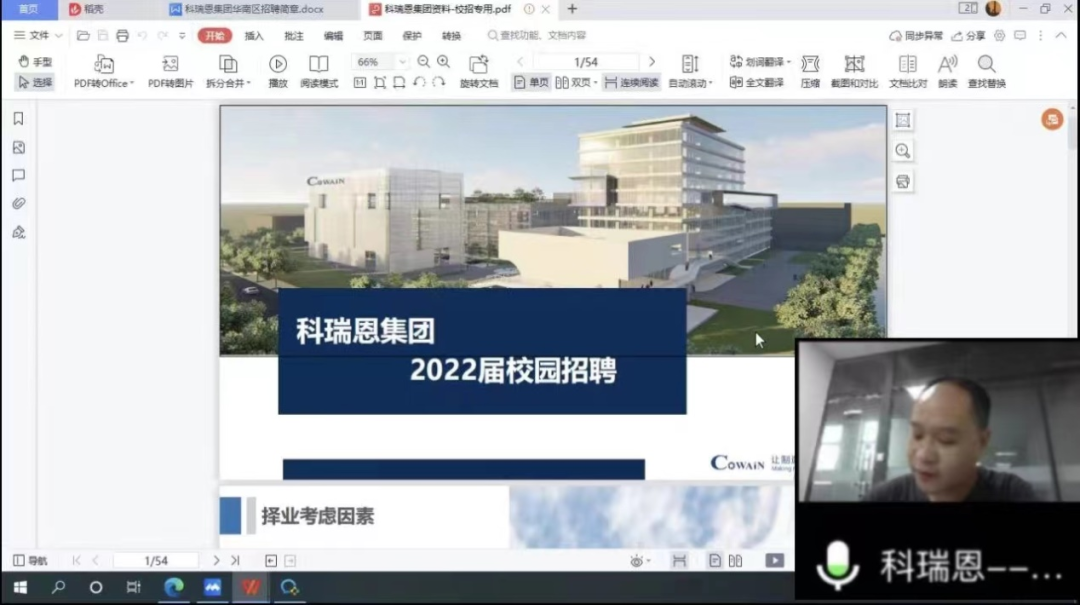
Task: Start slideshow with 播放 icon
Action: coord(278,65)
